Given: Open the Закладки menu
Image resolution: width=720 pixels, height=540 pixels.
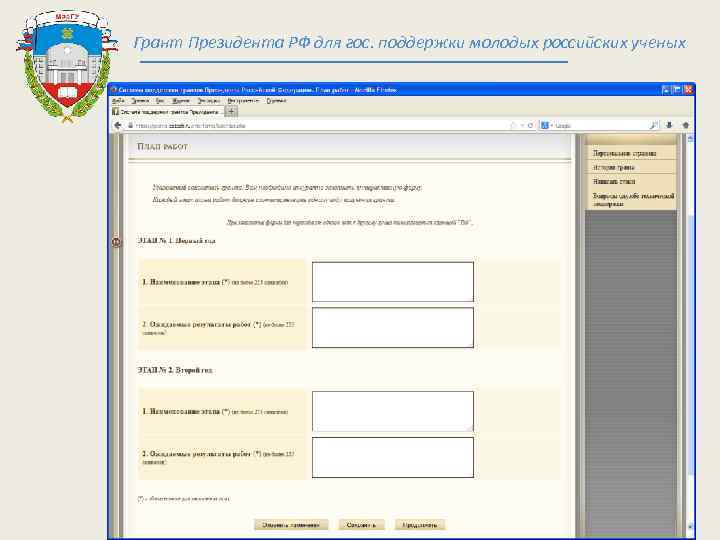Looking at the screenshot, I should tap(209, 101).
